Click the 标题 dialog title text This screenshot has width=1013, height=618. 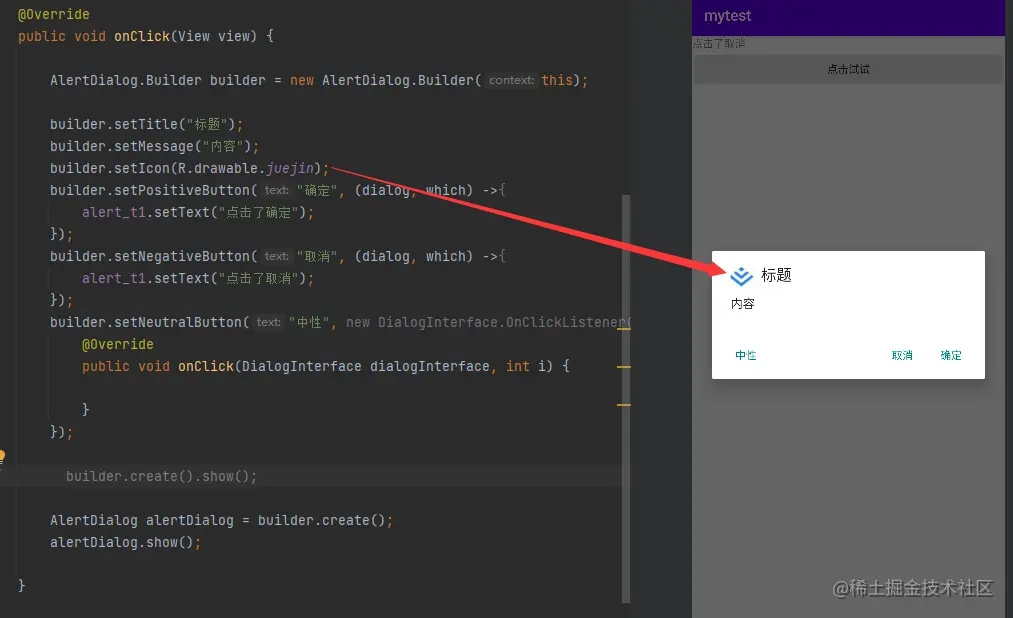[776, 276]
